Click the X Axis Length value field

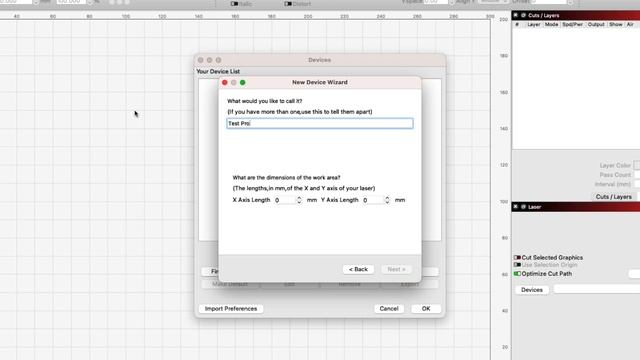click(x=285, y=200)
